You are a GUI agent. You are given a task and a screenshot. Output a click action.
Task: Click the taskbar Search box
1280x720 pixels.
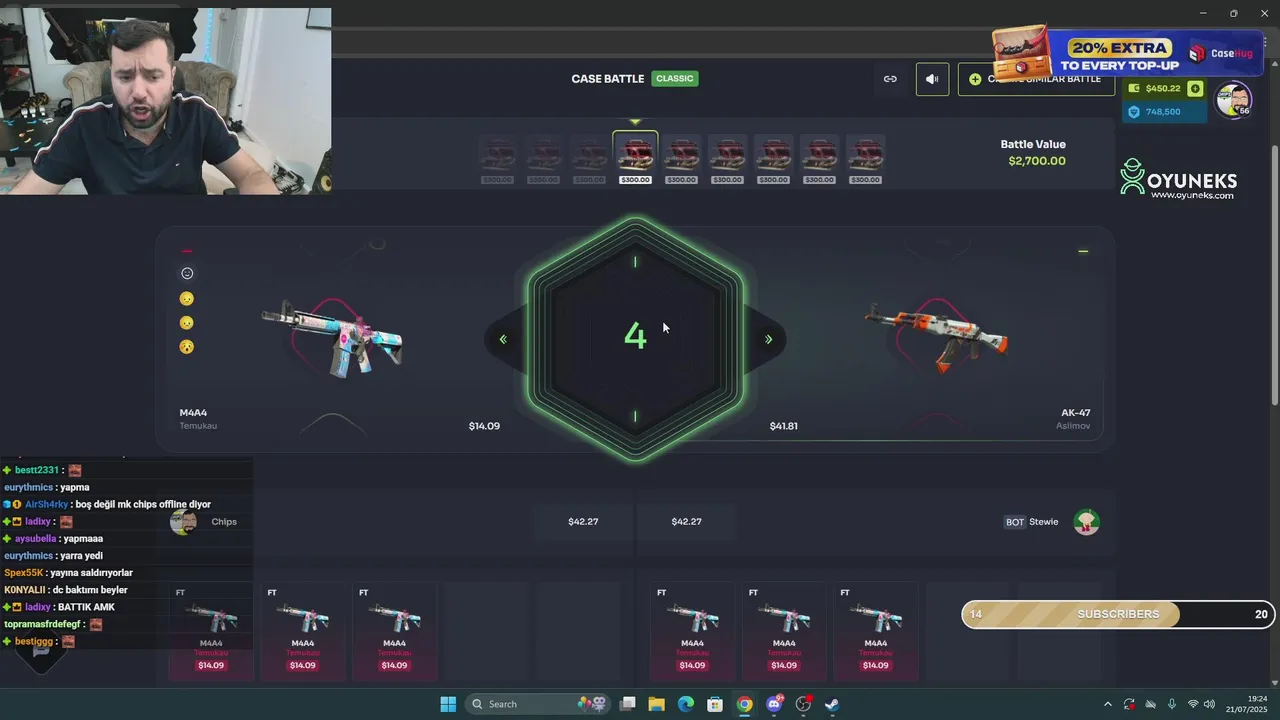(x=538, y=704)
